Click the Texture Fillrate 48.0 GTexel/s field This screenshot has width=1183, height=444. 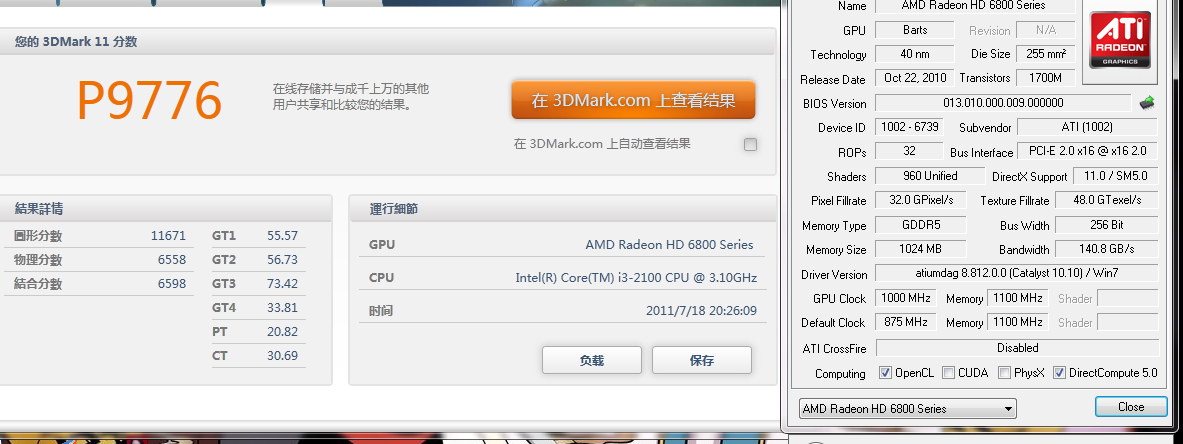[x=1106, y=200]
